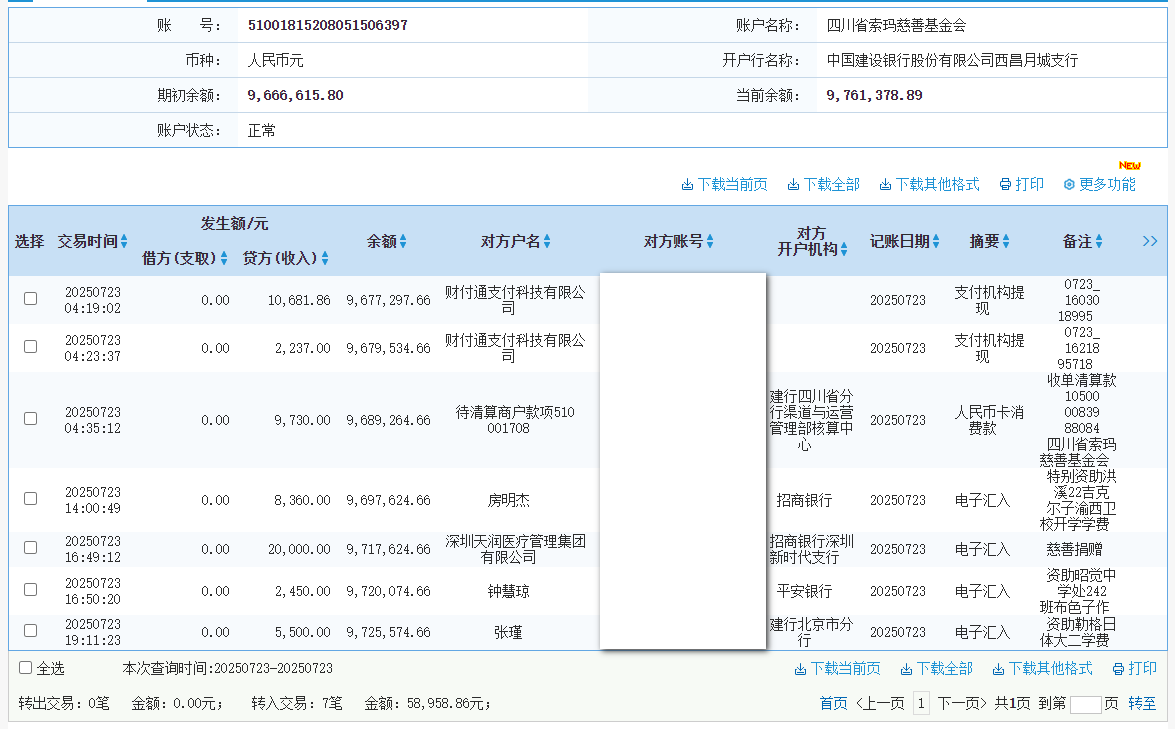Click the top 下载其他格式 download icon
Image resolution: width=1175 pixels, height=729 pixels.
point(885,185)
